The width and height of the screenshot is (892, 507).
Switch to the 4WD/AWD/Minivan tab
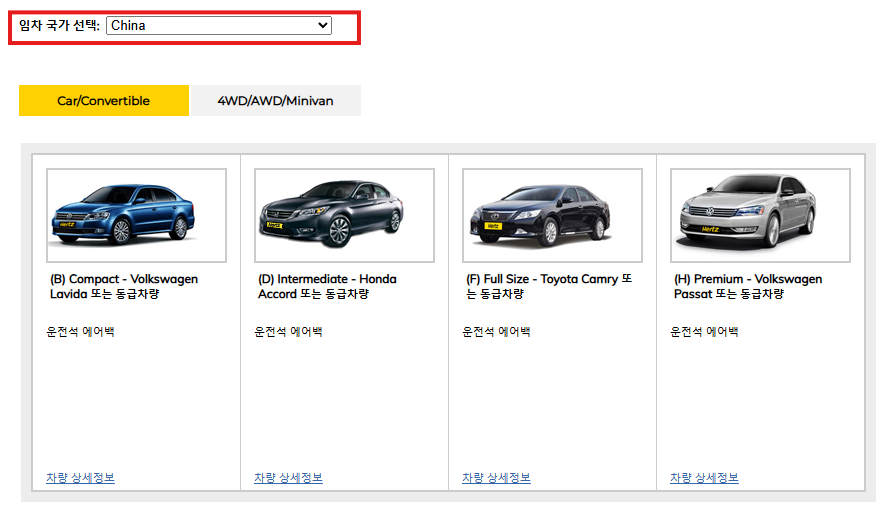(275, 101)
